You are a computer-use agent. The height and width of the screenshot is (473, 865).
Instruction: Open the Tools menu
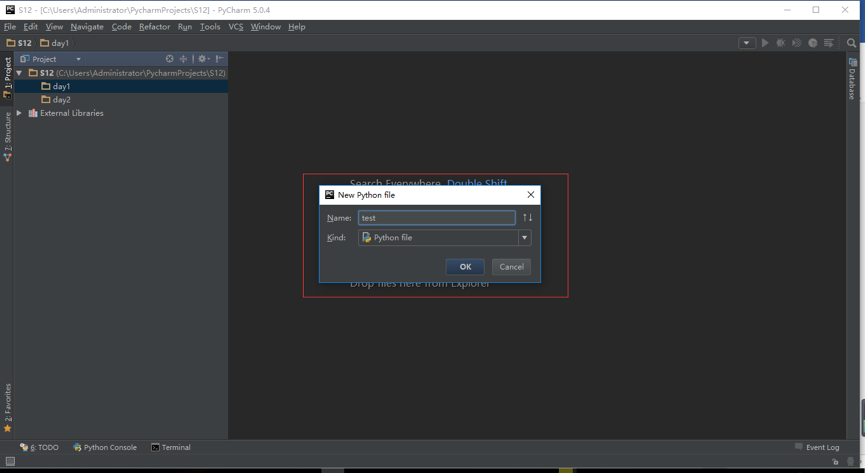coord(210,26)
